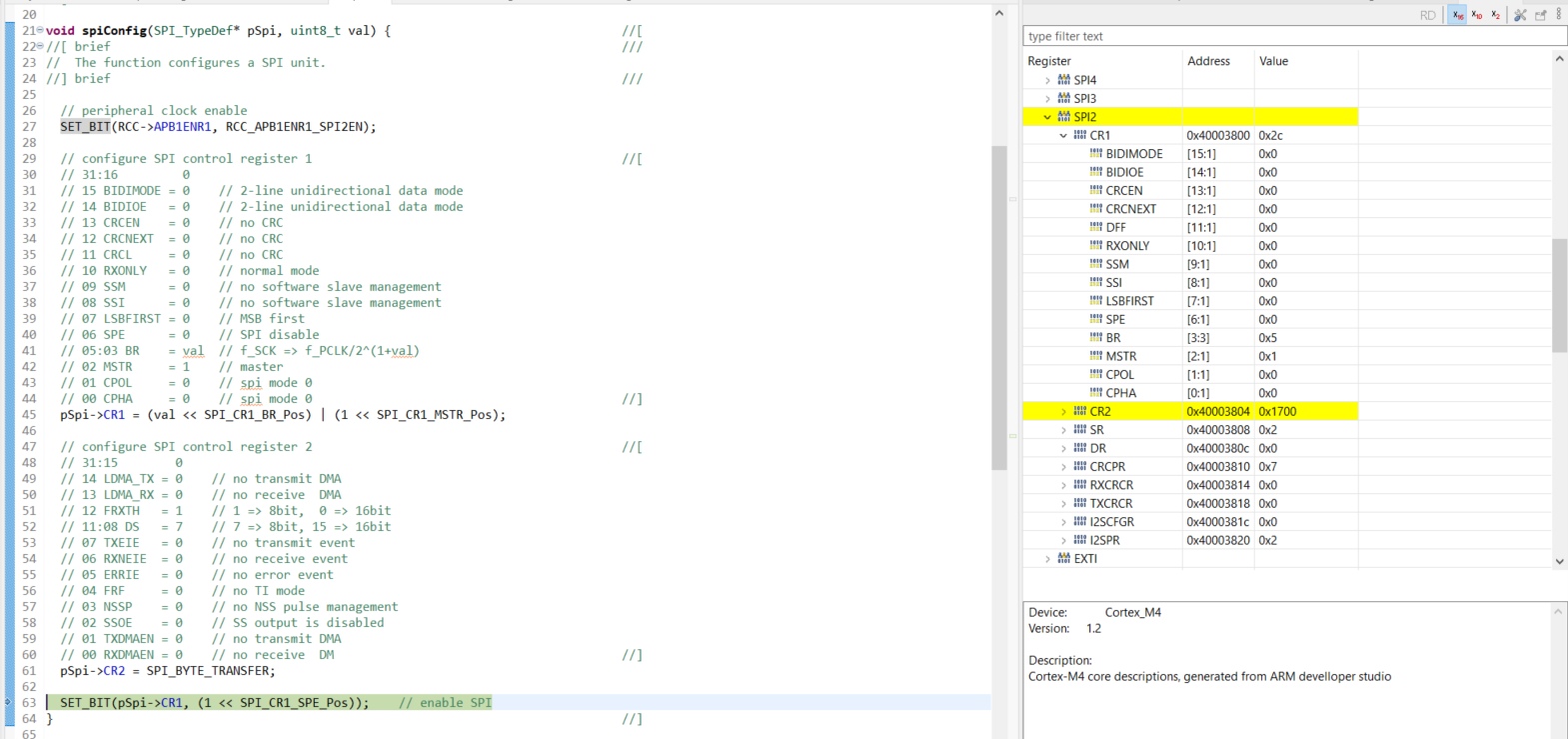Click the CR1 register icon
This screenshot has height=739, width=1568.
[1079, 135]
